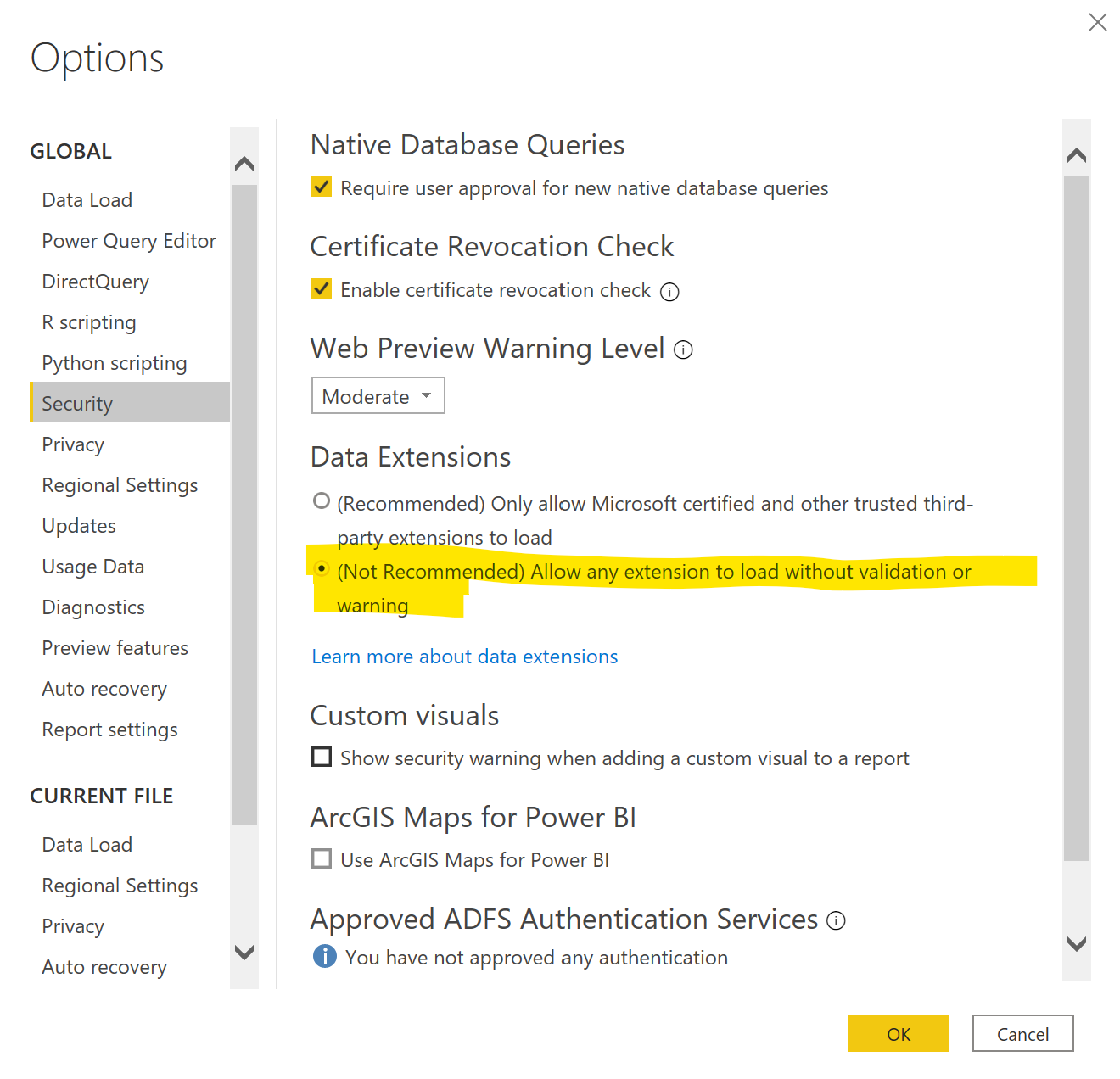The image size is (1120, 1079).
Task: Open the Web Preview Warning Level dropdown
Action: coord(378,395)
